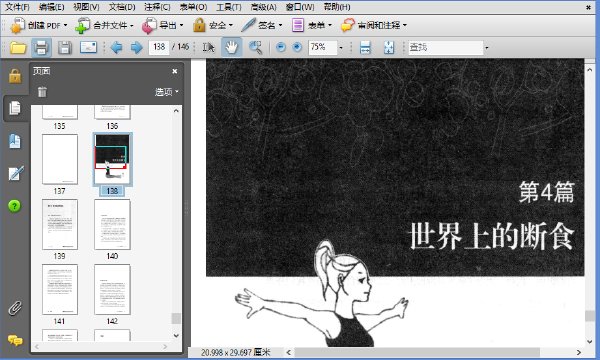Click the Email envelope icon
The image size is (600, 360).
(88, 47)
